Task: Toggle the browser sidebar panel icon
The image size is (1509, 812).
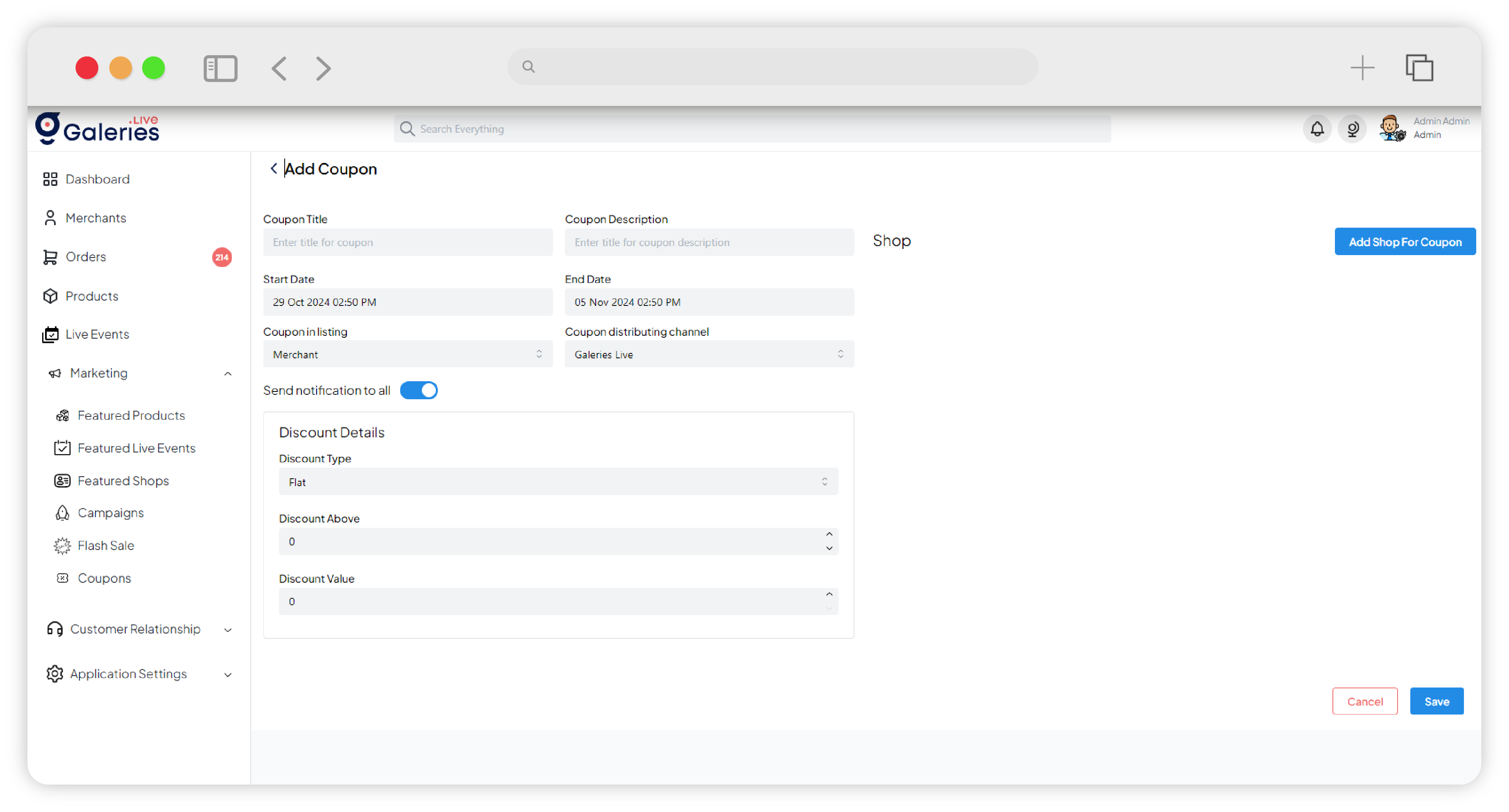Action: [x=220, y=68]
